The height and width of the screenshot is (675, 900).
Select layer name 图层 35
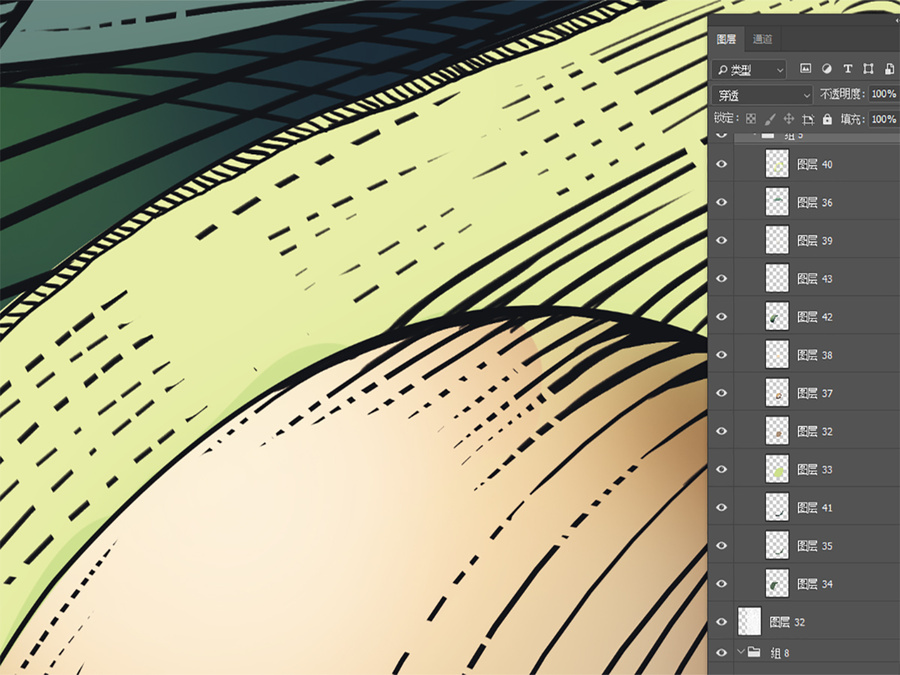click(814, 546)
